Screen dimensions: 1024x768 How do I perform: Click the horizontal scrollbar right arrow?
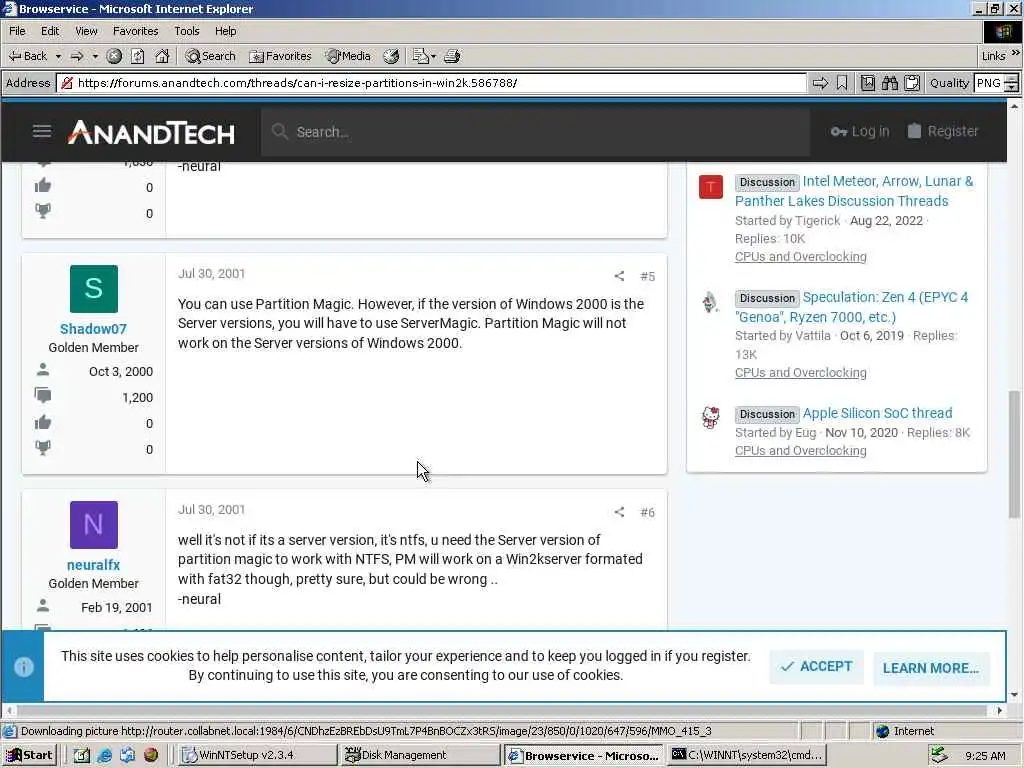(x=999, y=711)
